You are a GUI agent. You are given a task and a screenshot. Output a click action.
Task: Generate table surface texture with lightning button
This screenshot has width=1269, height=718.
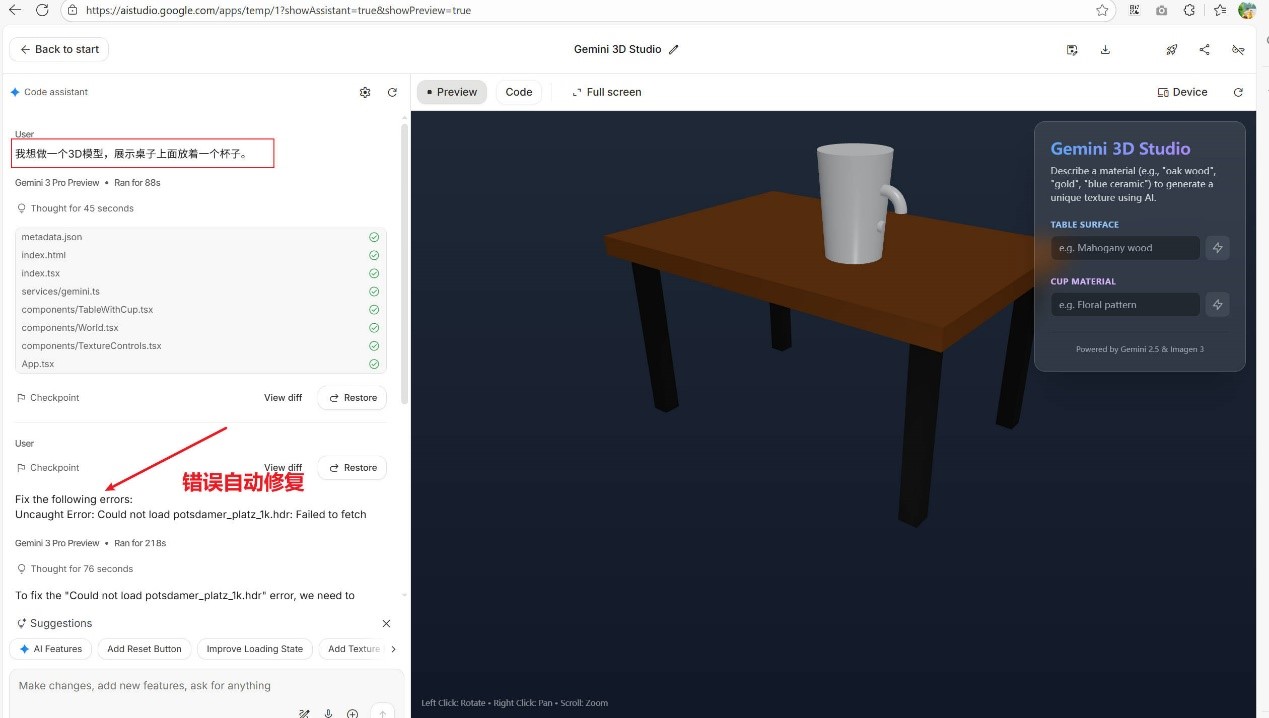pos(1217,248)
